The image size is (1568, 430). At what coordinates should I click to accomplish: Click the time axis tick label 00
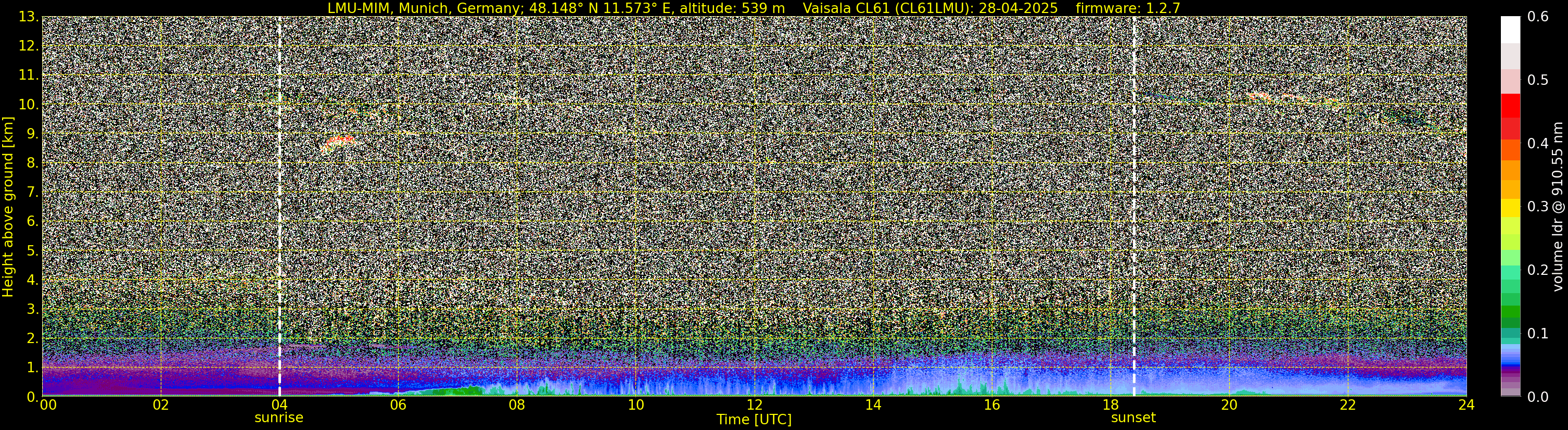click(x=48, y=405)
